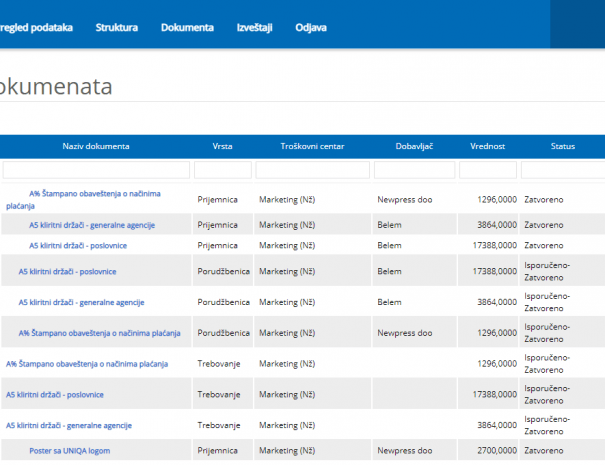The height and width of the screenshot is (465, 605).
Task: Click Odjava to log out
Action: click(311, 27)
